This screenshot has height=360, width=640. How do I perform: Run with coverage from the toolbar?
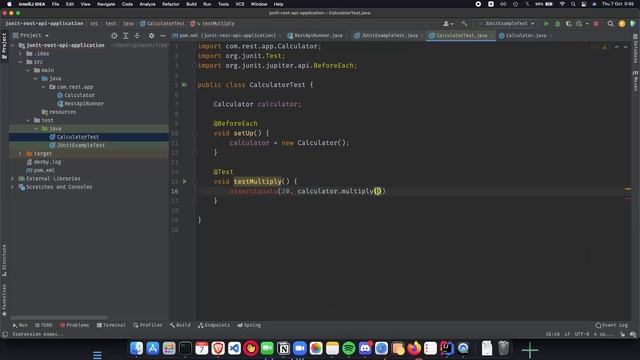[569, 24]
